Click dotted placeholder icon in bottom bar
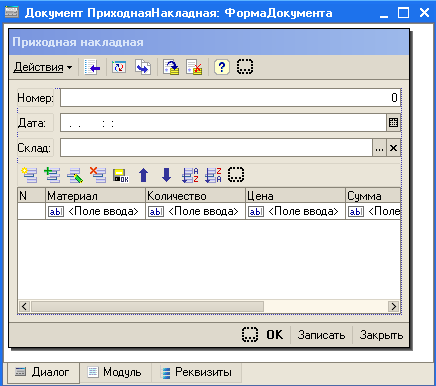 [250, 334]
